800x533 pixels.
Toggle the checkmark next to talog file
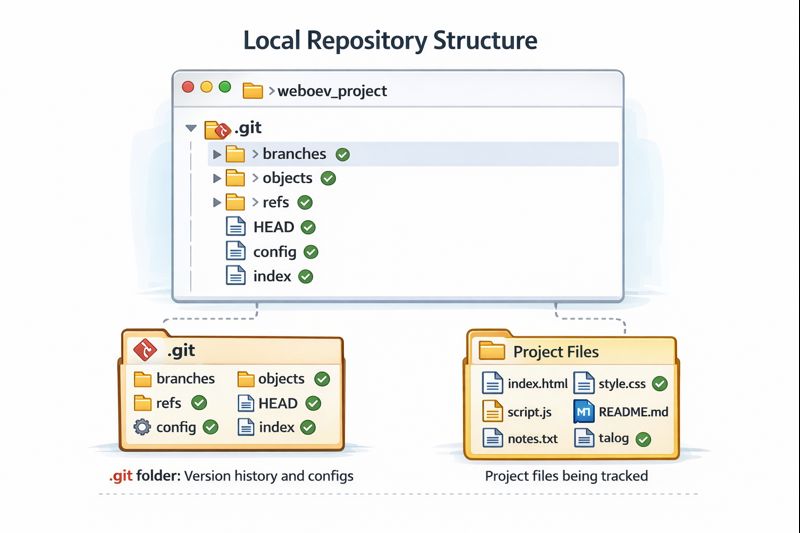pos(643,439)
